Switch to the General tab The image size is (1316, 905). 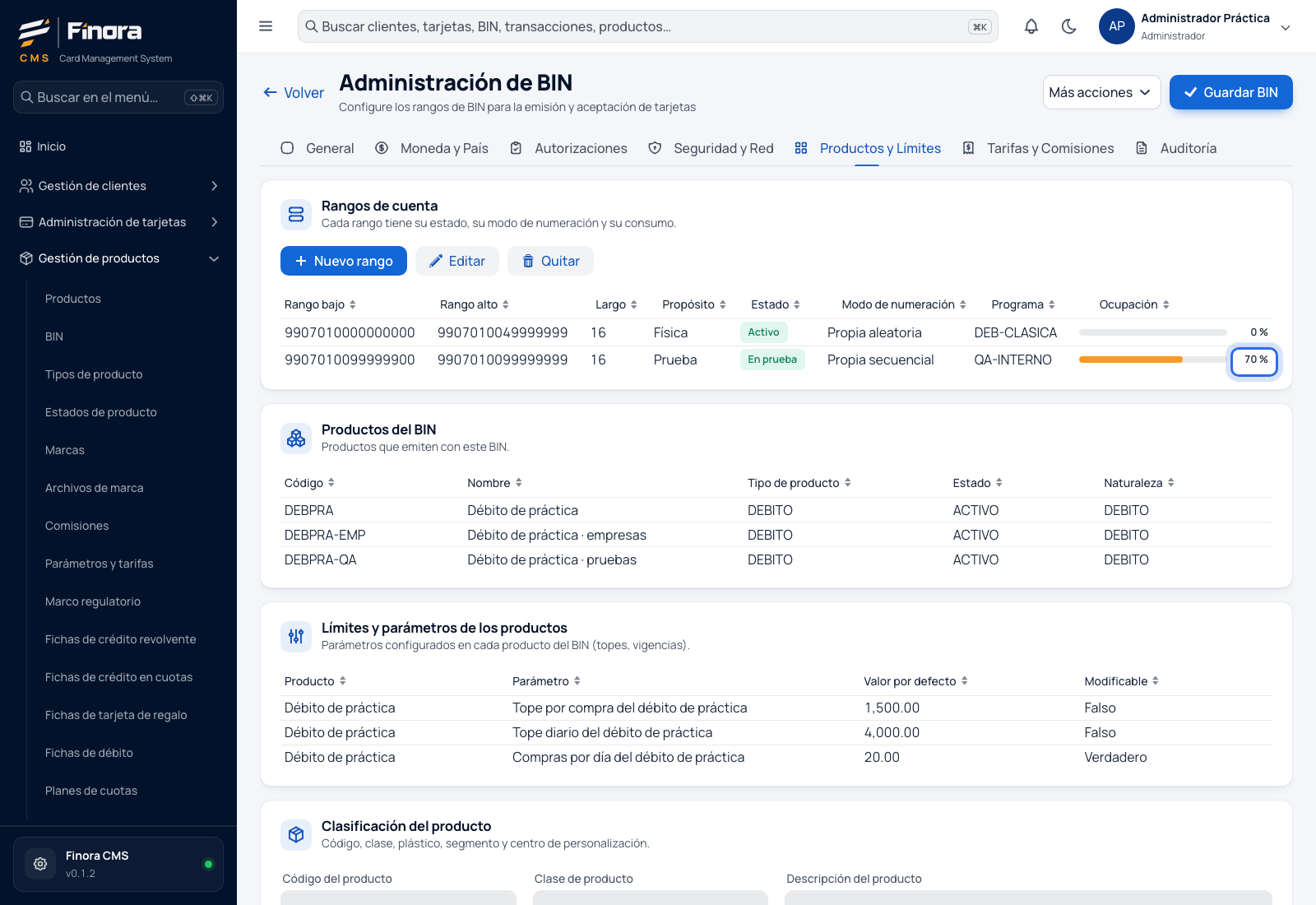point(317,148)
